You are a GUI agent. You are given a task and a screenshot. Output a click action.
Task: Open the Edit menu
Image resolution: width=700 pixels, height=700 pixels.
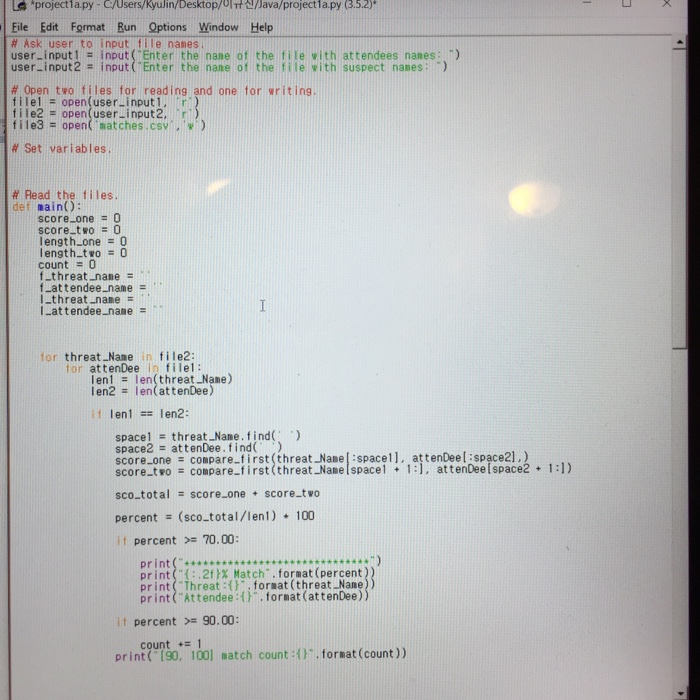pos(49,27)
